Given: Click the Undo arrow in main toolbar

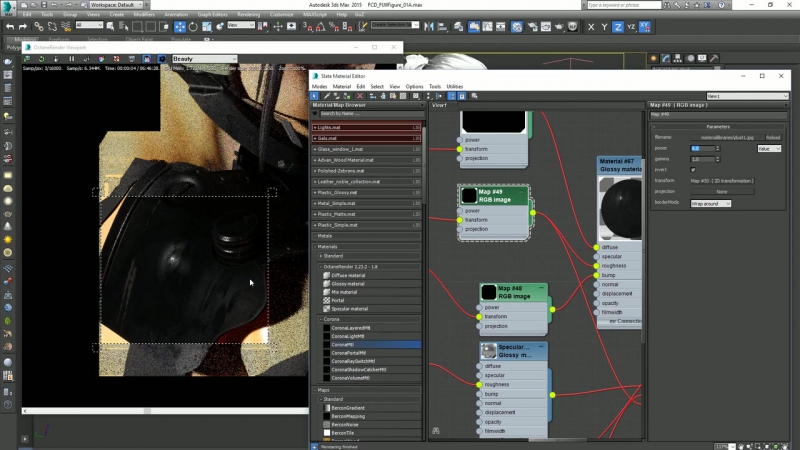Looking at the screenshot, I should tap(10, 25).
